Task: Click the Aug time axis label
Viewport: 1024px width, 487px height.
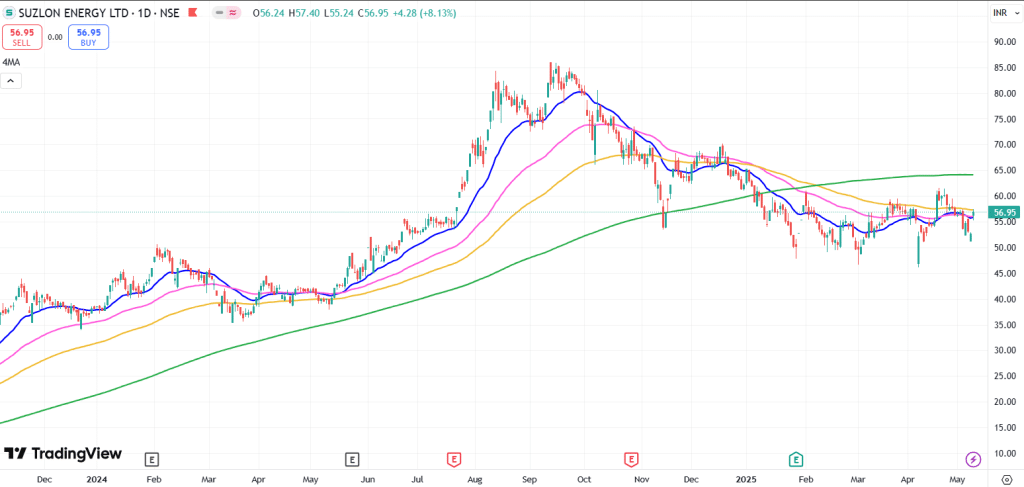Action: 477,479
